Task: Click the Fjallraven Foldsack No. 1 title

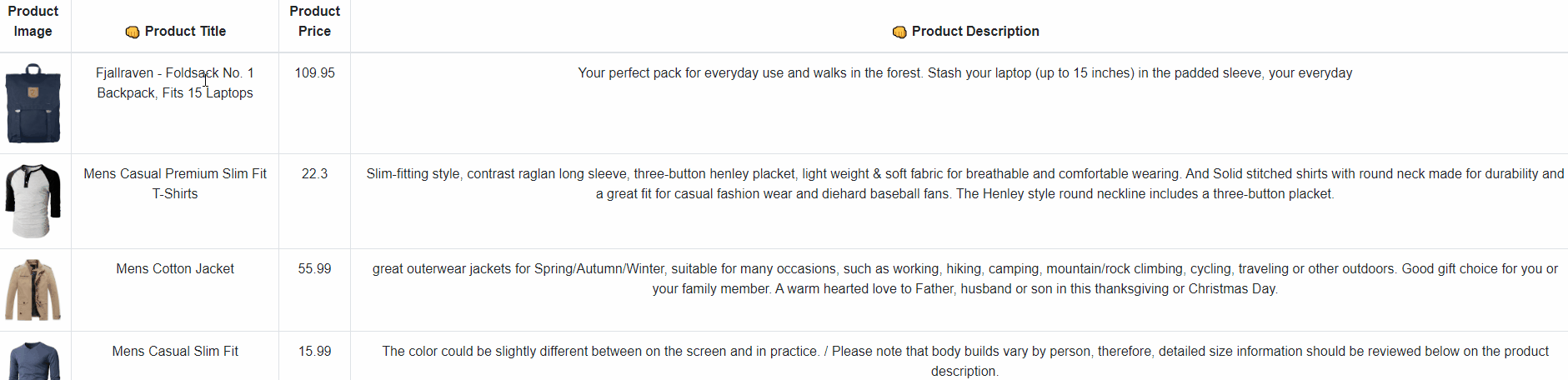Action: click(x=175, y=82)
